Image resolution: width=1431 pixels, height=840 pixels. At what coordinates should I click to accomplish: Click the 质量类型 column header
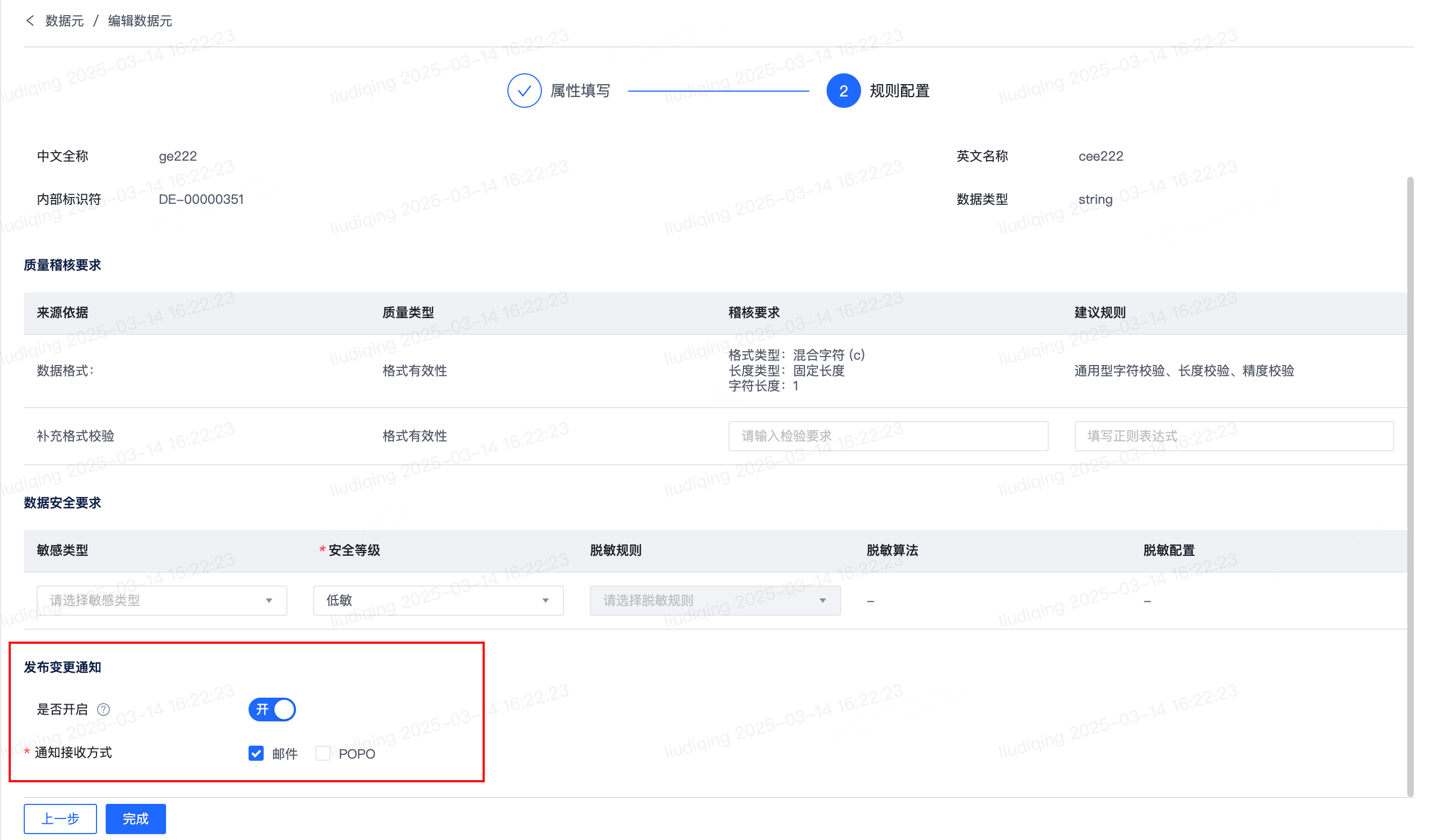pos(408,312)
